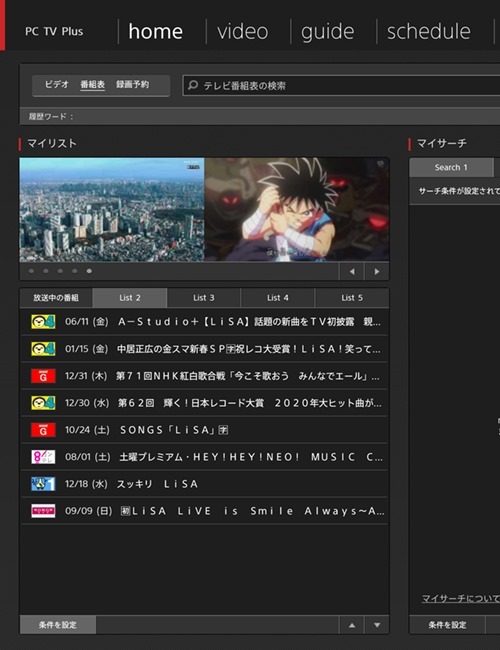Open the マイサーチについて link

coord(460,598)
